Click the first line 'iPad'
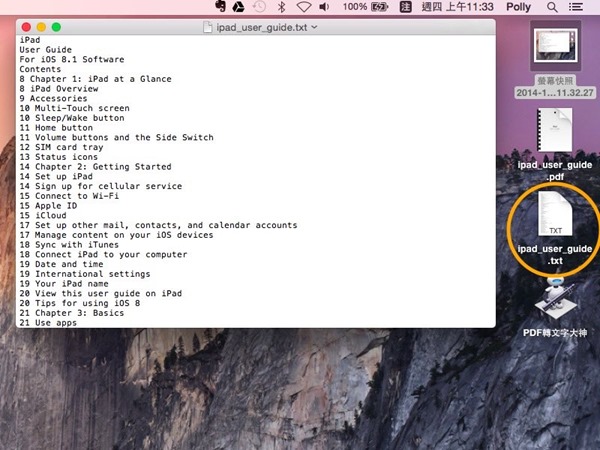Viewport: 600px width, 450px height. pos(30,40)
